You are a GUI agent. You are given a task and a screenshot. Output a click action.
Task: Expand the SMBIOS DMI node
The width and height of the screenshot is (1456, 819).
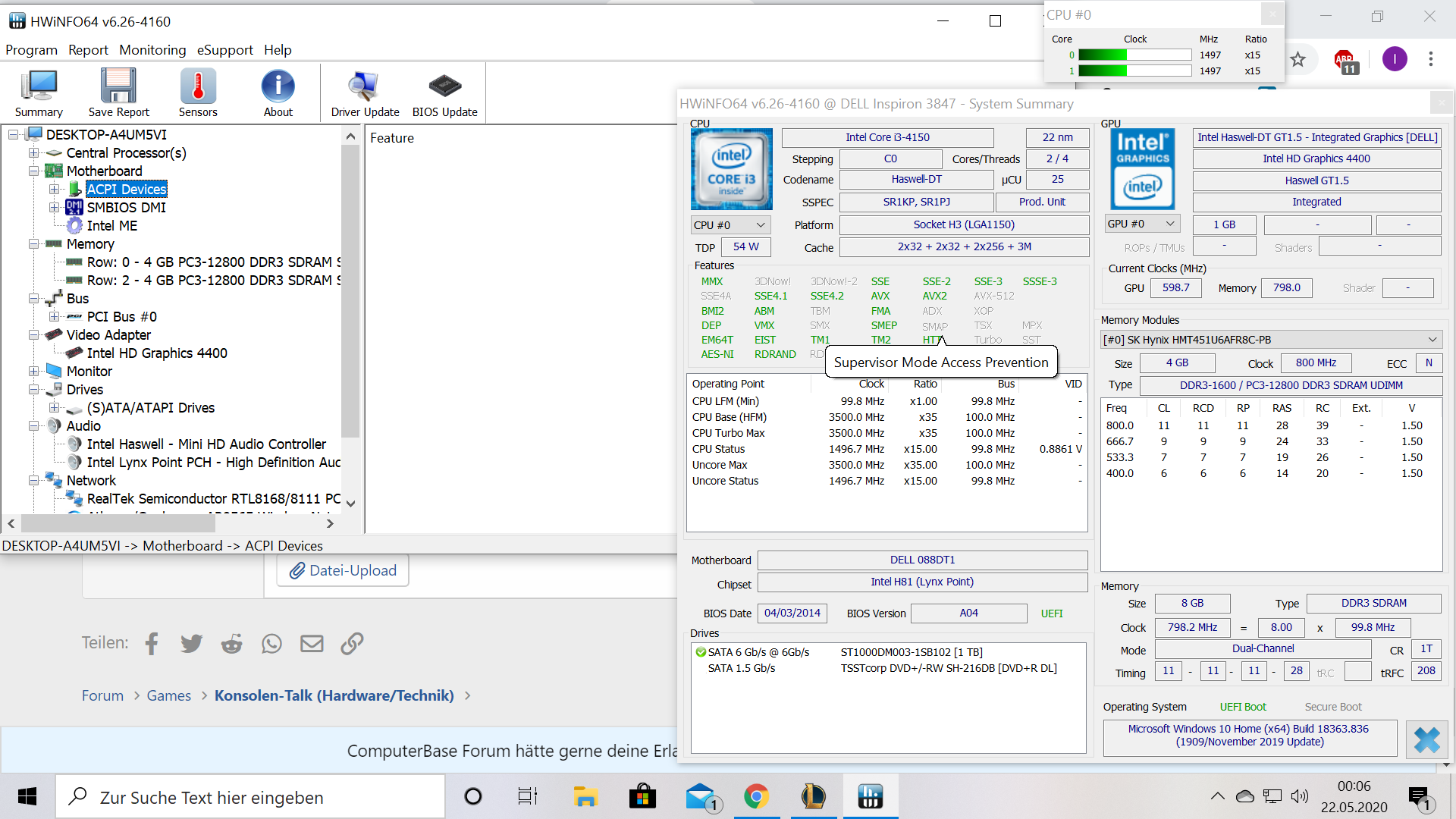[54, 207]
